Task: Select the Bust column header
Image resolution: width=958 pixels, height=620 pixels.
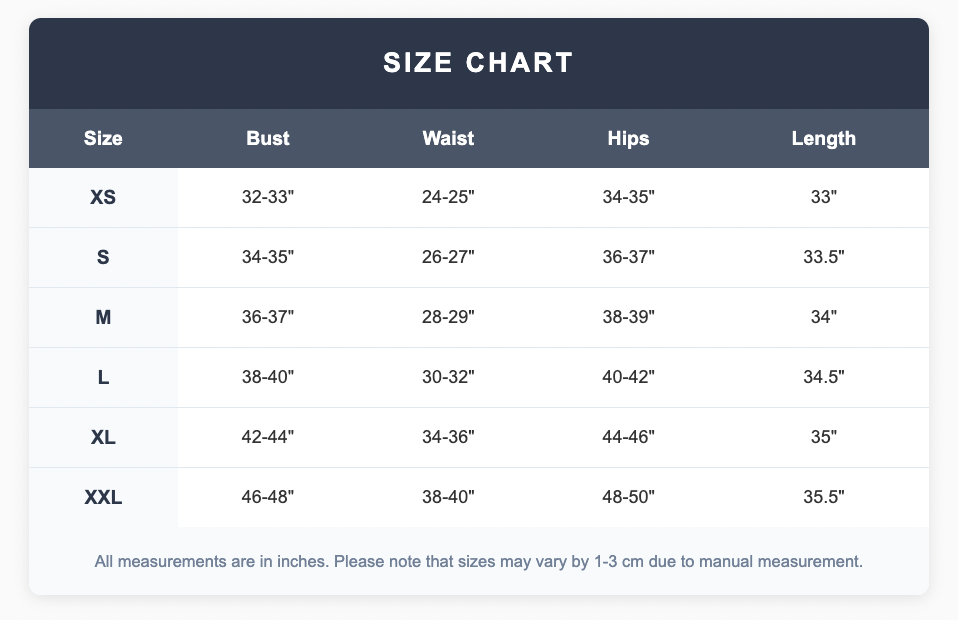Action: point(268,139)
